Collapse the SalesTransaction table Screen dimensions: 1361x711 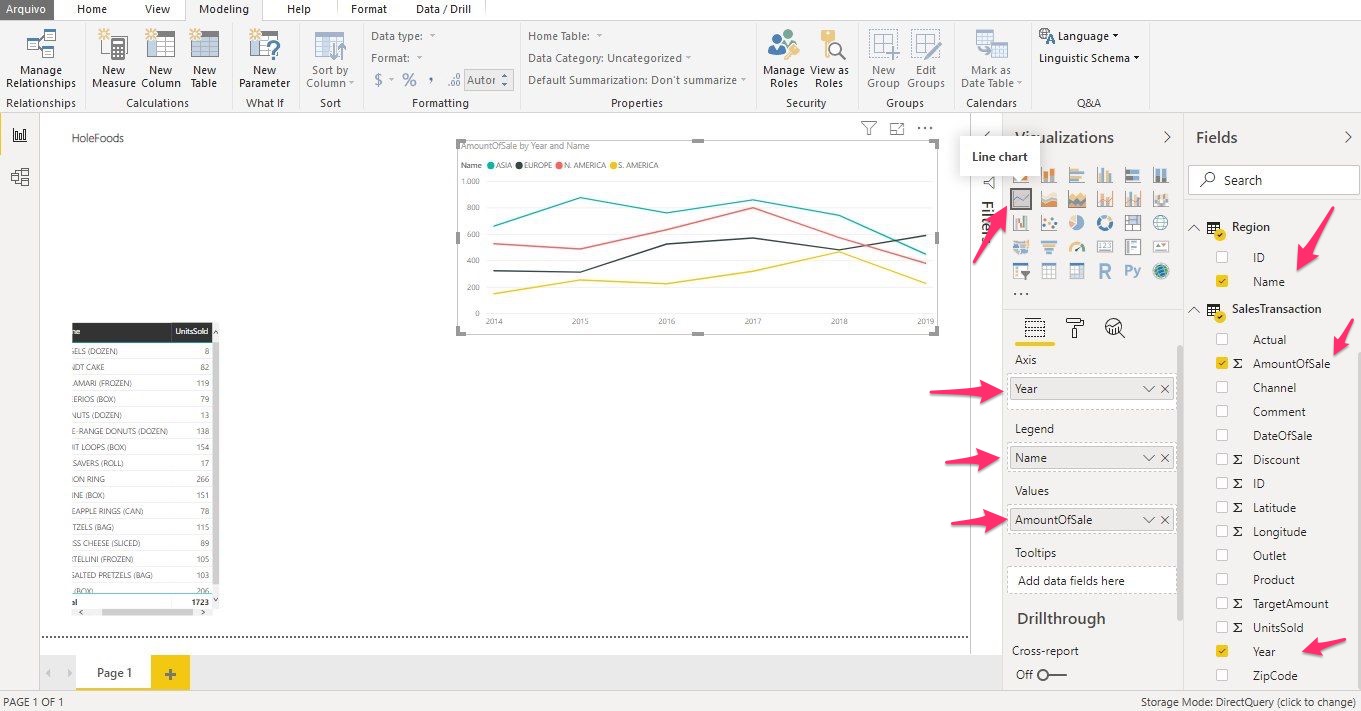(1193, 310)
